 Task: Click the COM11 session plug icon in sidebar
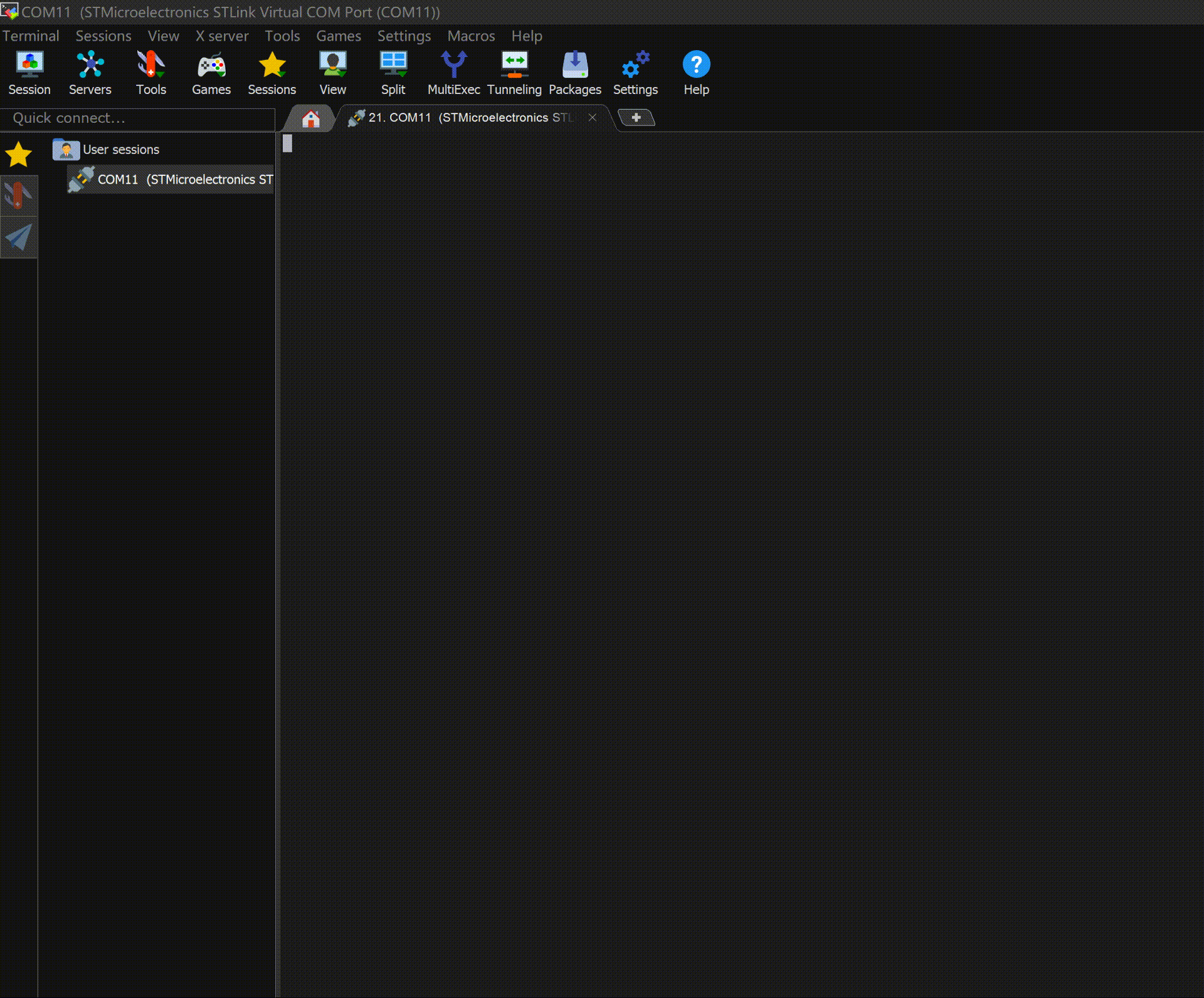(81, 179)
